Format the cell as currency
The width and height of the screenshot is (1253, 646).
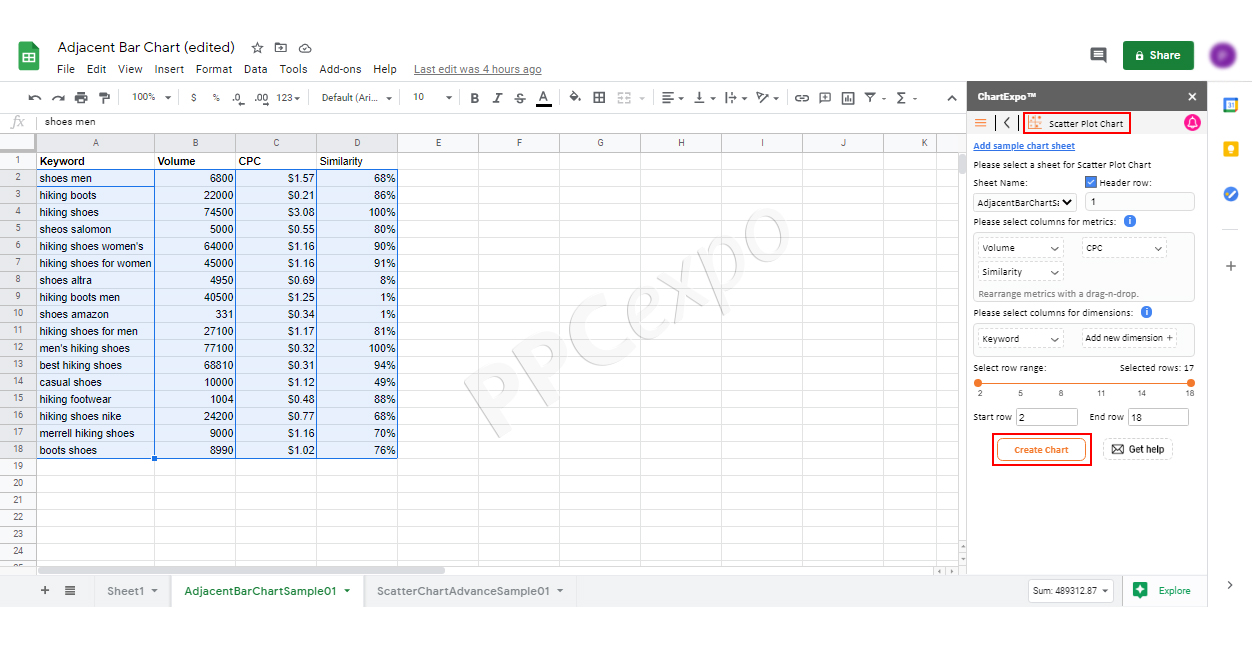(193, 98)
